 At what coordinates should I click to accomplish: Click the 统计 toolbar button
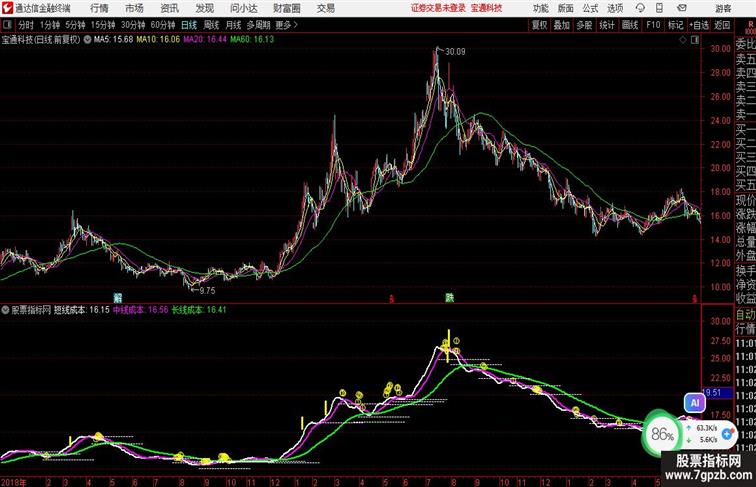(607, 25)
